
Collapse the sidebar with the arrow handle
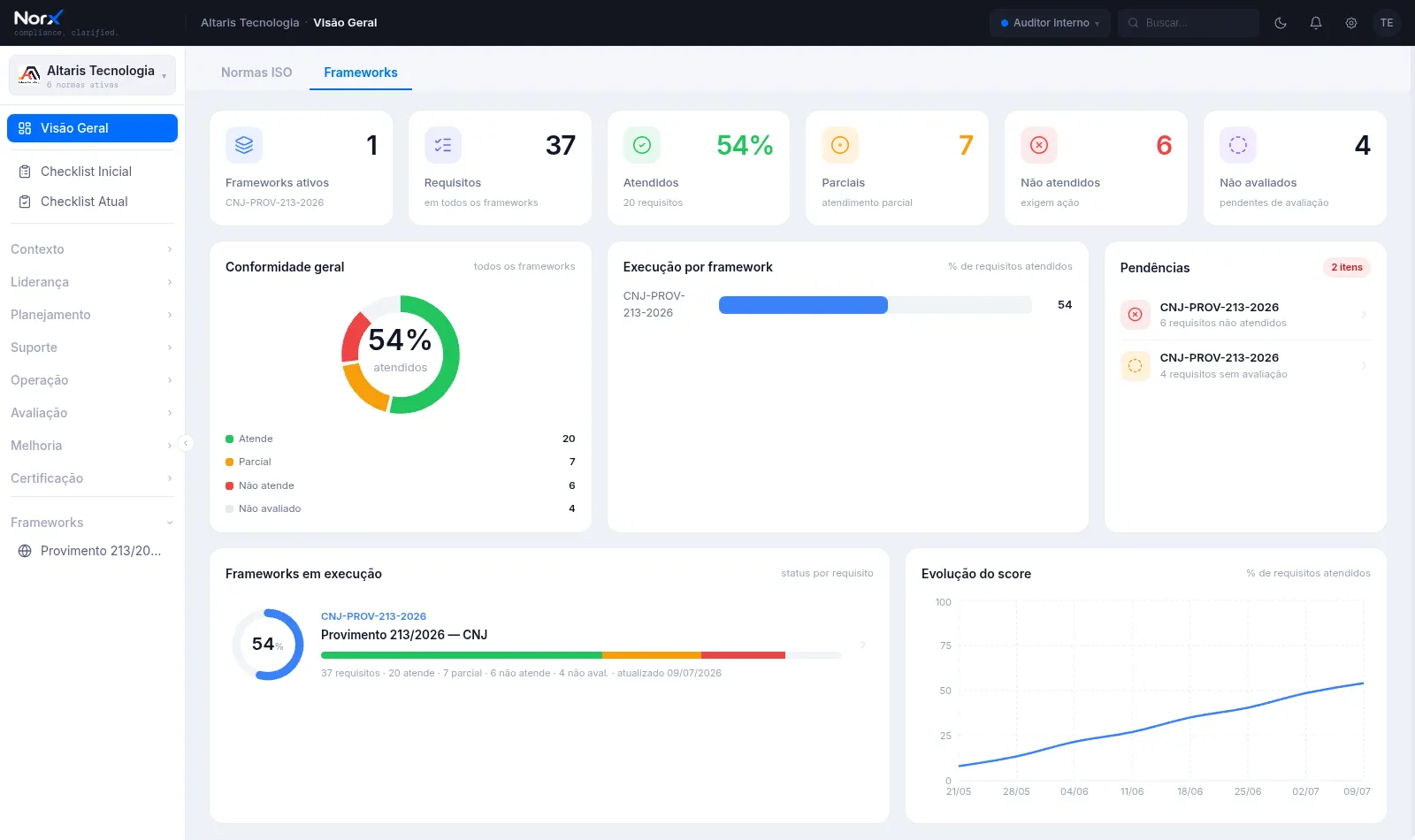click(186, 443)
